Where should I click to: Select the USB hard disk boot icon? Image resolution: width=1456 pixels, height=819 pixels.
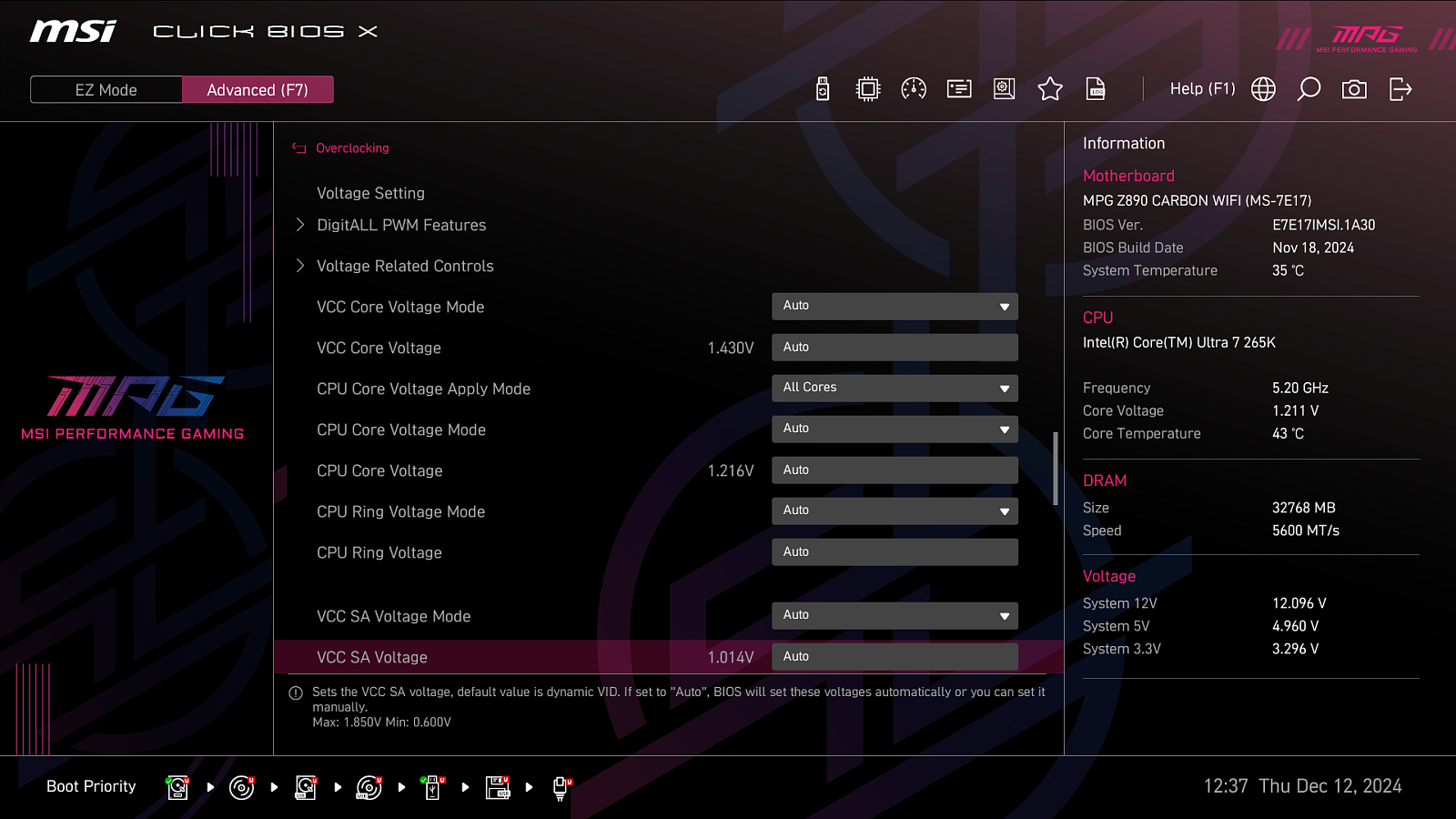pyautogui.click(x=306, y=787)
